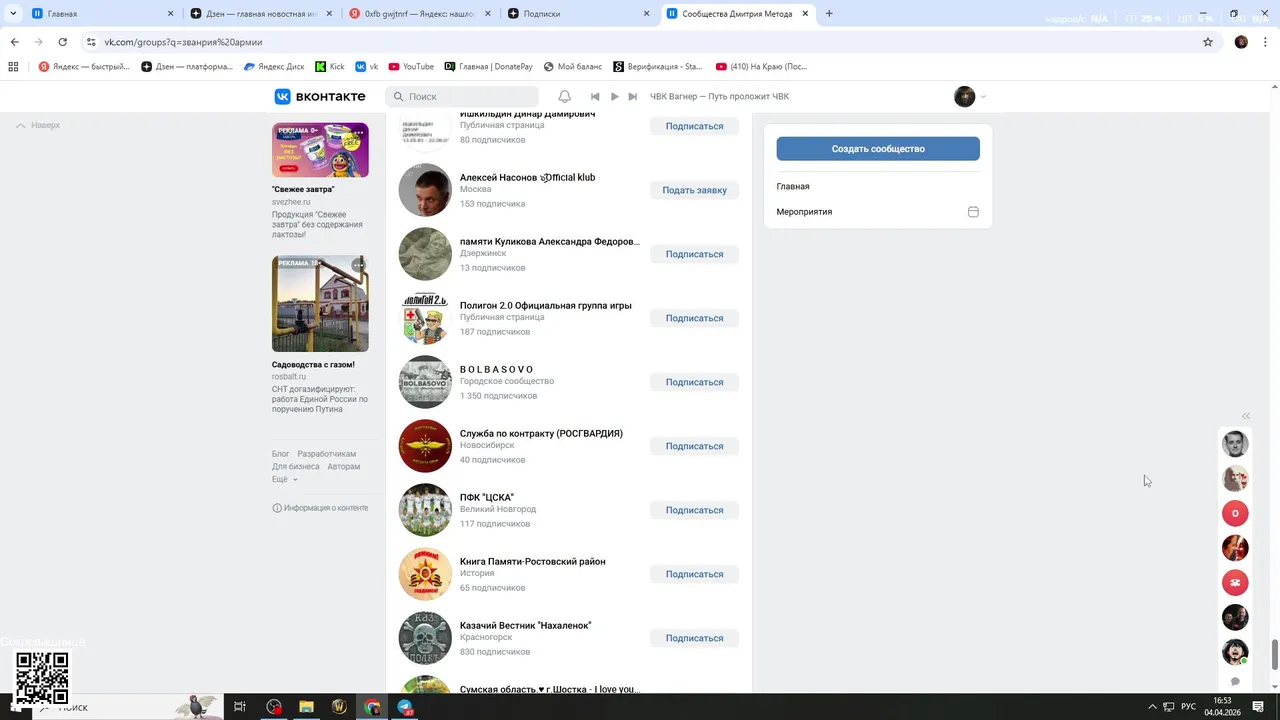The height and width of the screenshot is (720, 1280).
Task: Subscribe to памяти Куликова Александра group
Action: point(694,254)
